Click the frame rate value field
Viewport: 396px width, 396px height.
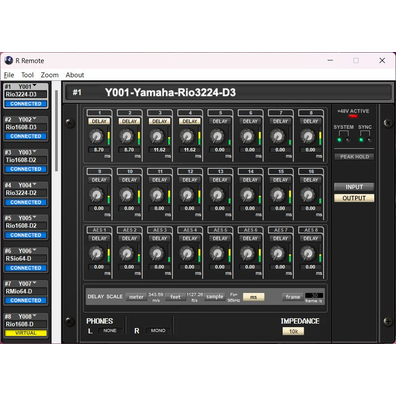coord(314,295)
